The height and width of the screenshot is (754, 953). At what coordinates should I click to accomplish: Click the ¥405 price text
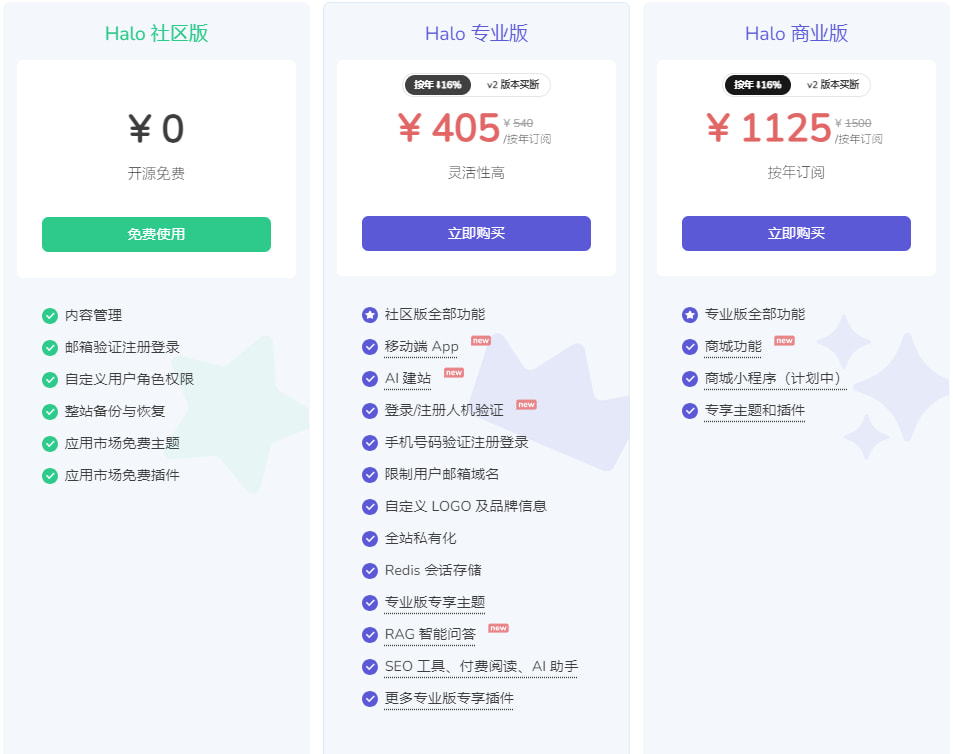point(450,128)
